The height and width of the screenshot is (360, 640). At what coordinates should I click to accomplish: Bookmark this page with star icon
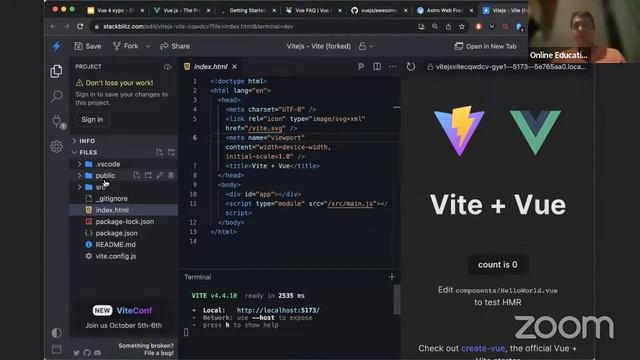462,27
